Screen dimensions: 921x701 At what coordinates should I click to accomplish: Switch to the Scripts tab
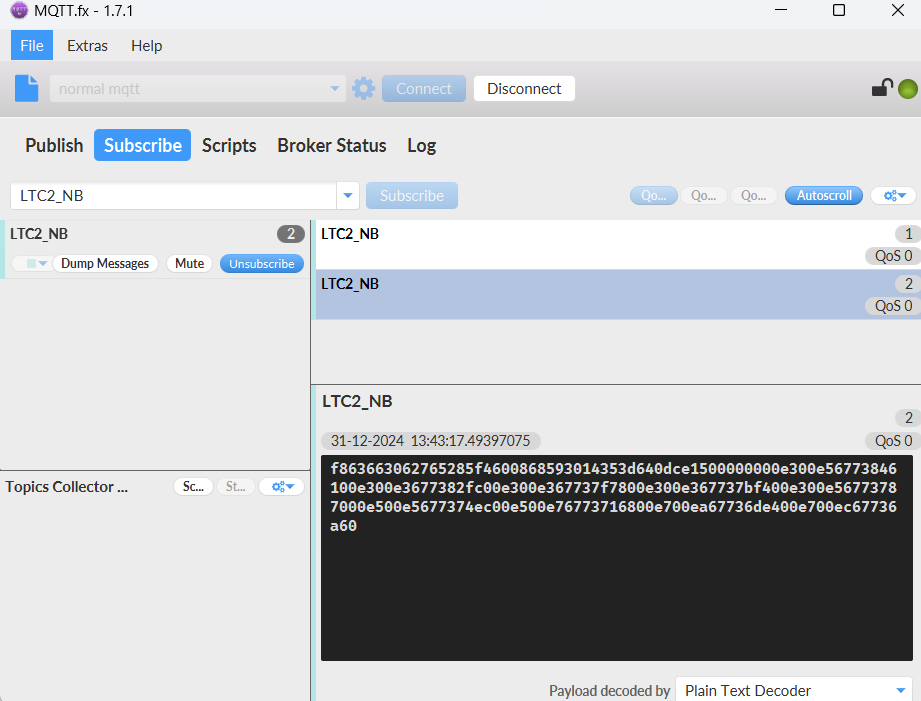(229, 145)
